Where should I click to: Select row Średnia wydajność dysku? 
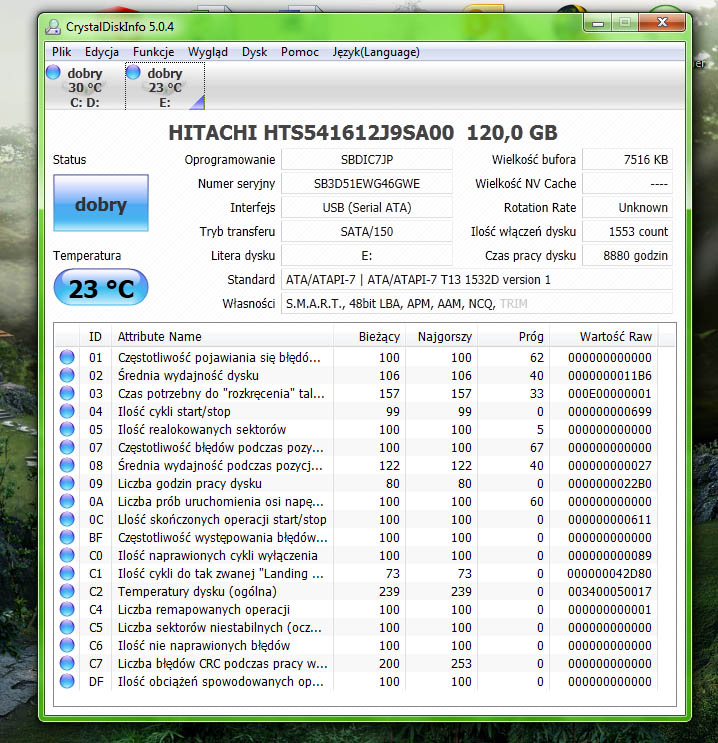[357, 375]
